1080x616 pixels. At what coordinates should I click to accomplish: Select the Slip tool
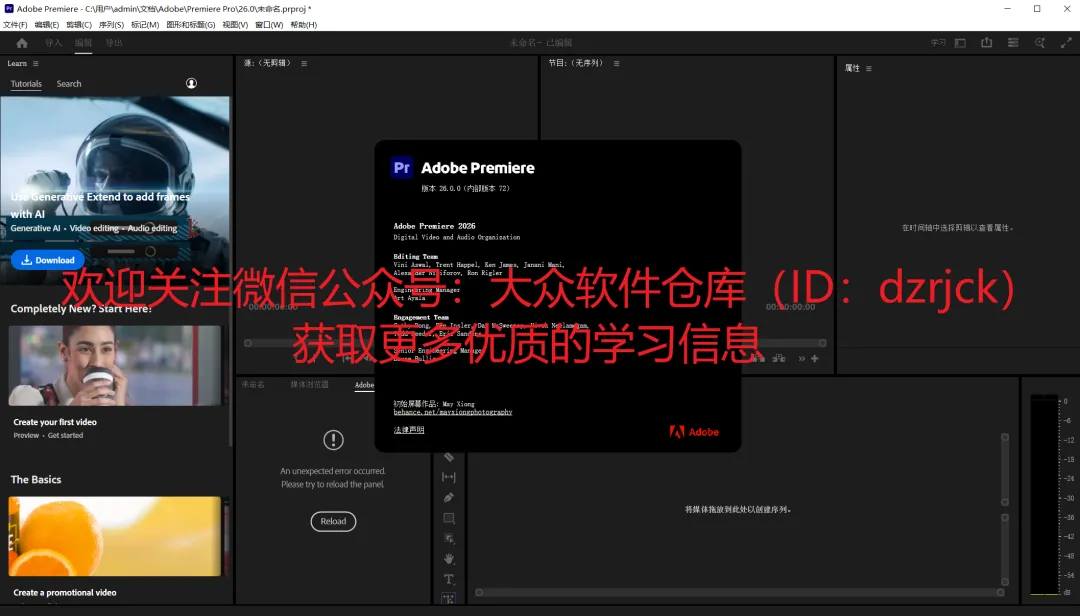tap(448, 477)
